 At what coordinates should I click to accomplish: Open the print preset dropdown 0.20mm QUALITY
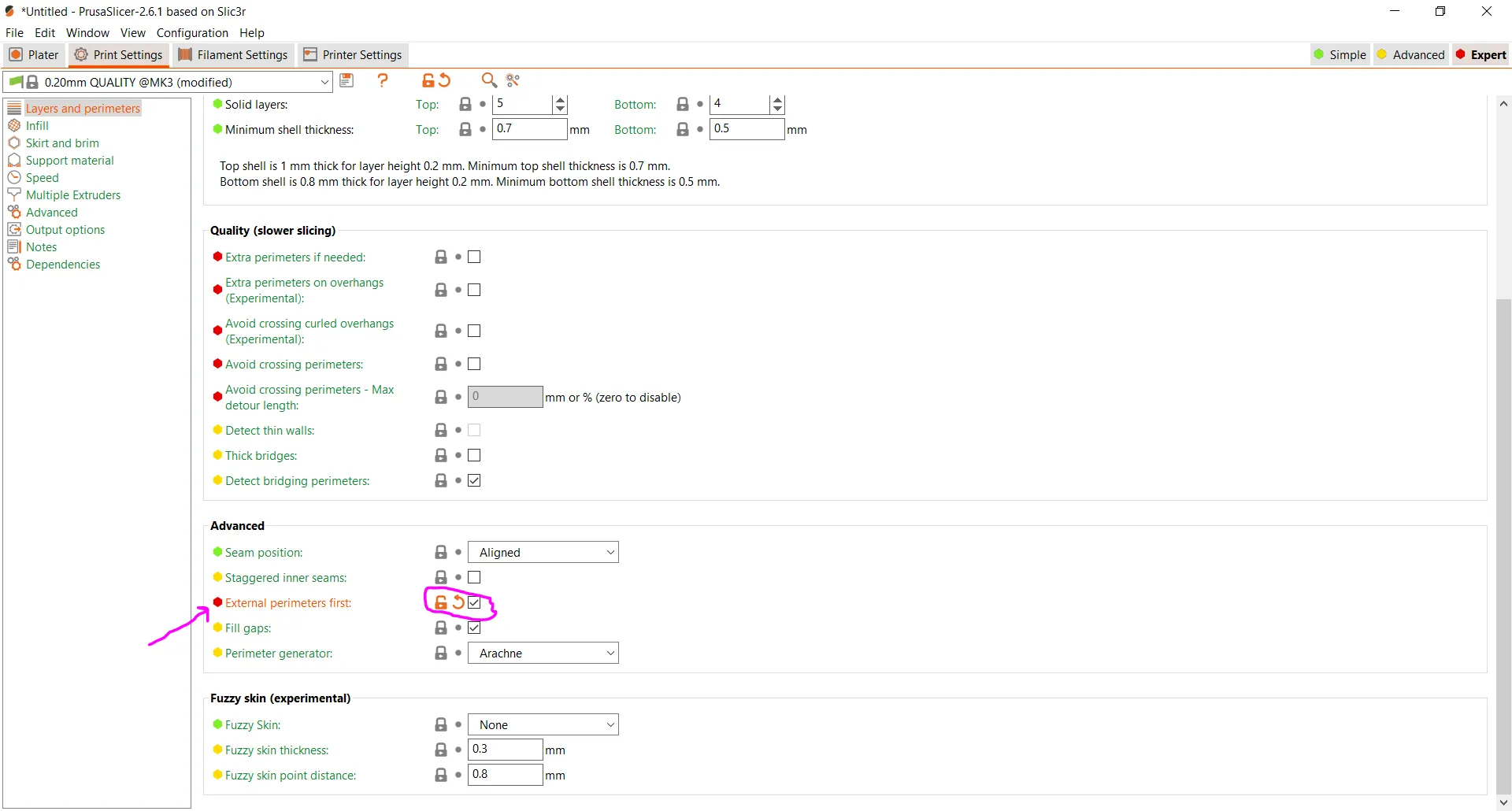[168, 82]
